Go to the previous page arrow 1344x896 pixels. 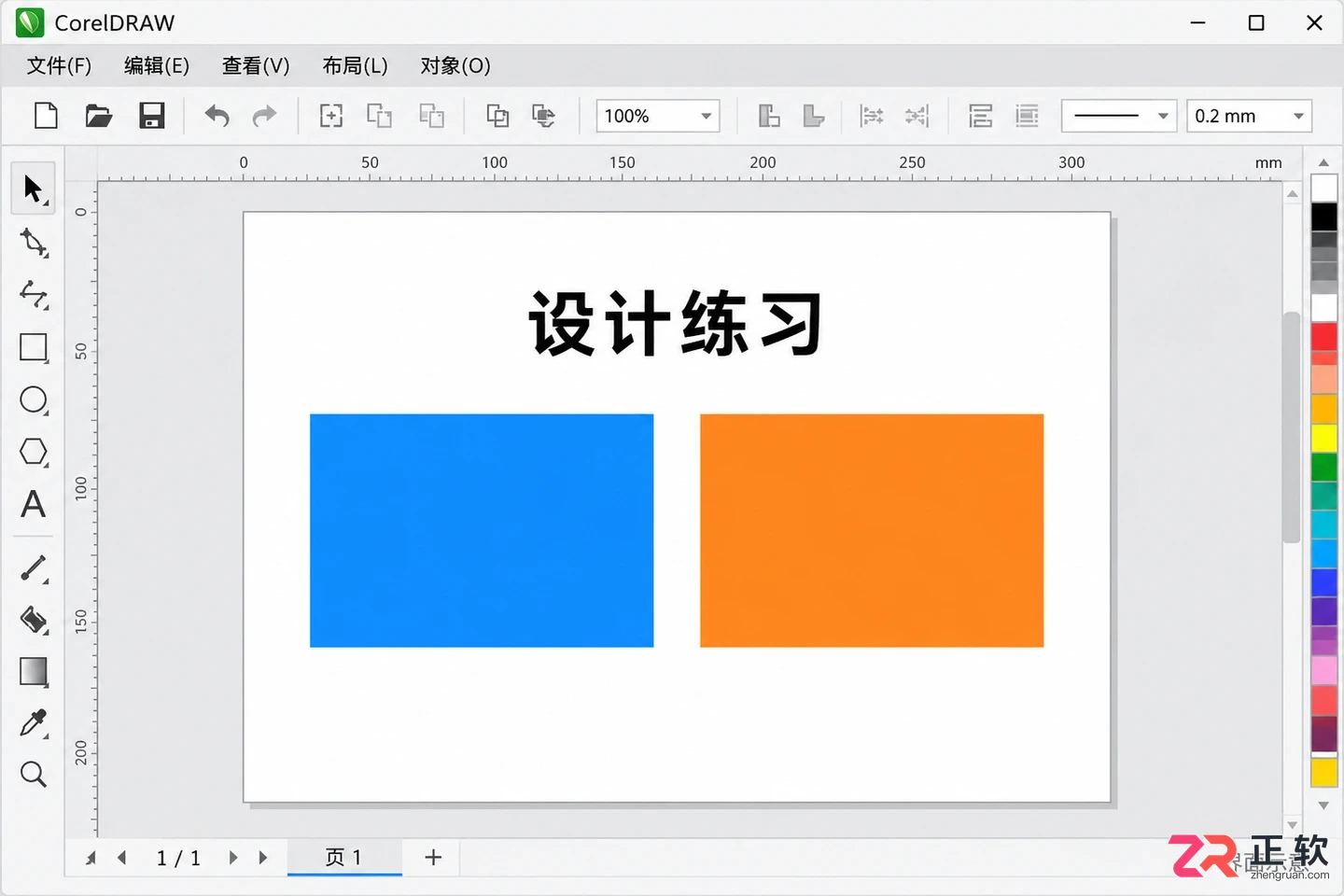(x=122, y=857)
